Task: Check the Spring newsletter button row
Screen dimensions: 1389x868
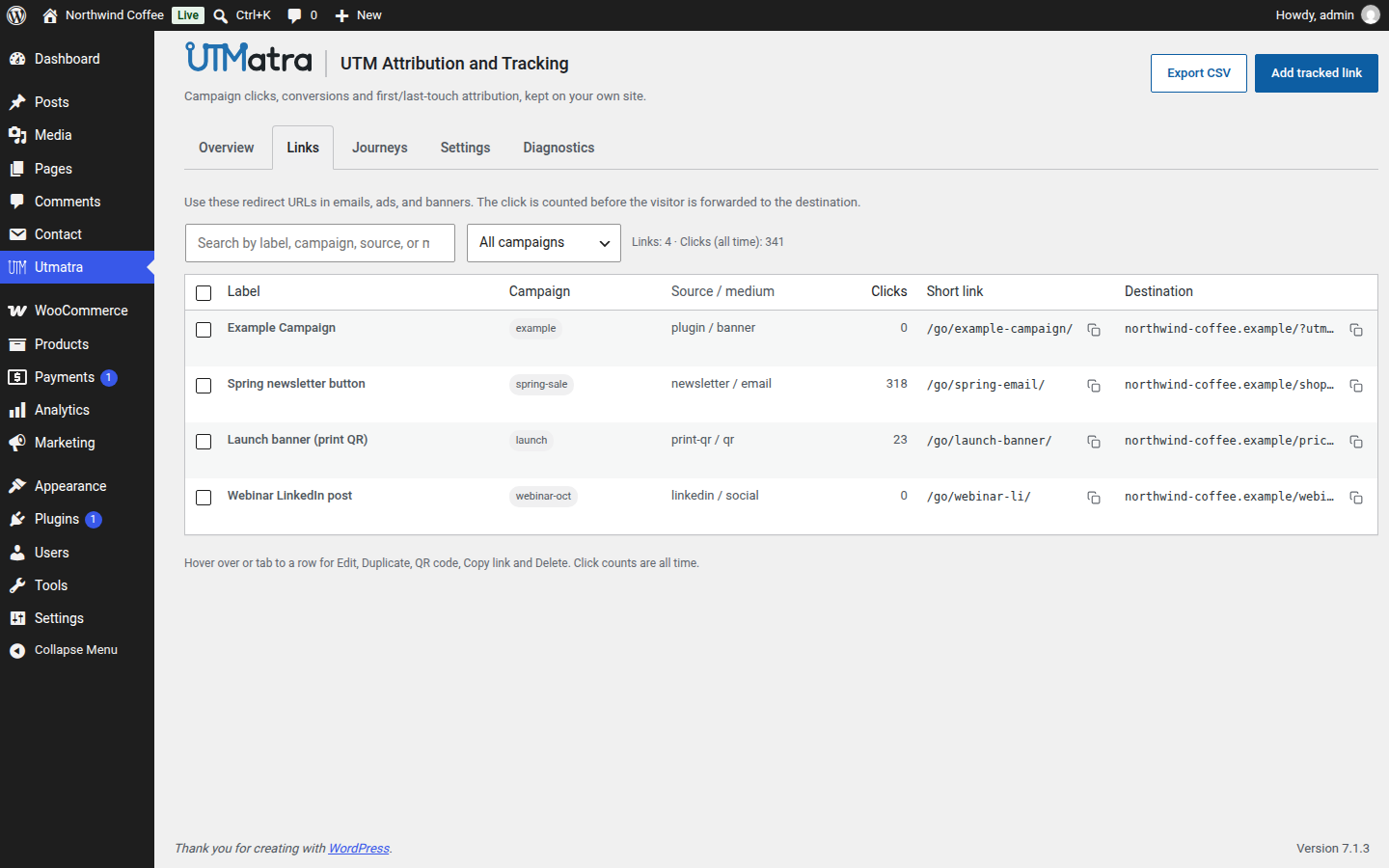Action: coord(204,386)
